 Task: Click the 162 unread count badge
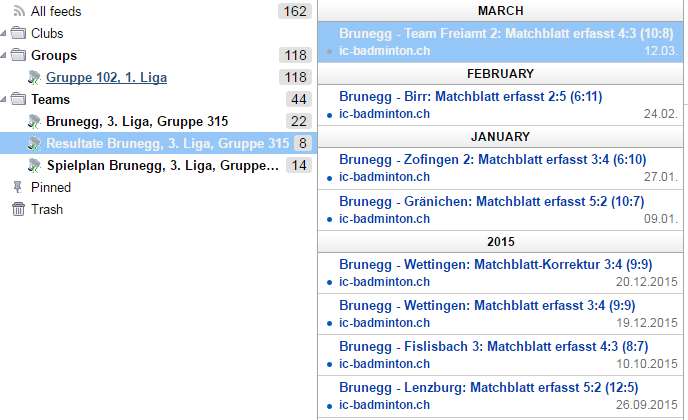coord(295,11)
